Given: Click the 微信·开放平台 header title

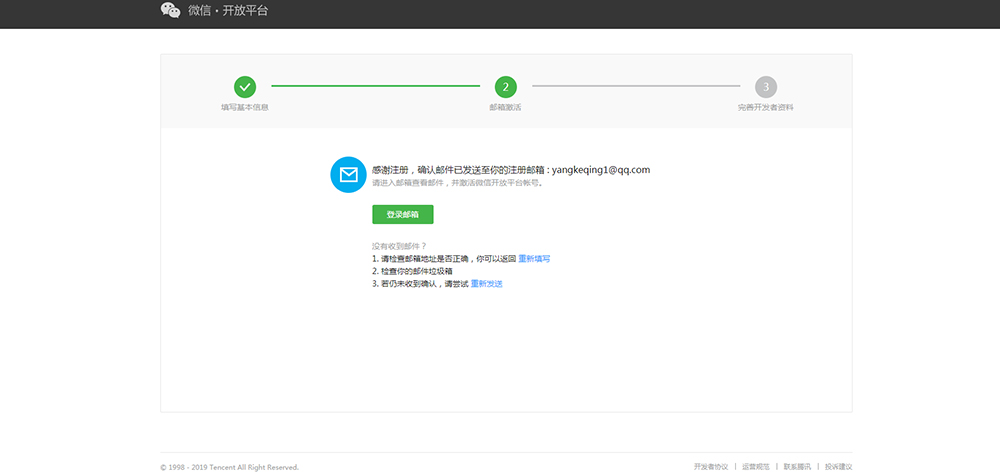Looking at the screenshot, I should [x=228, y=11].
